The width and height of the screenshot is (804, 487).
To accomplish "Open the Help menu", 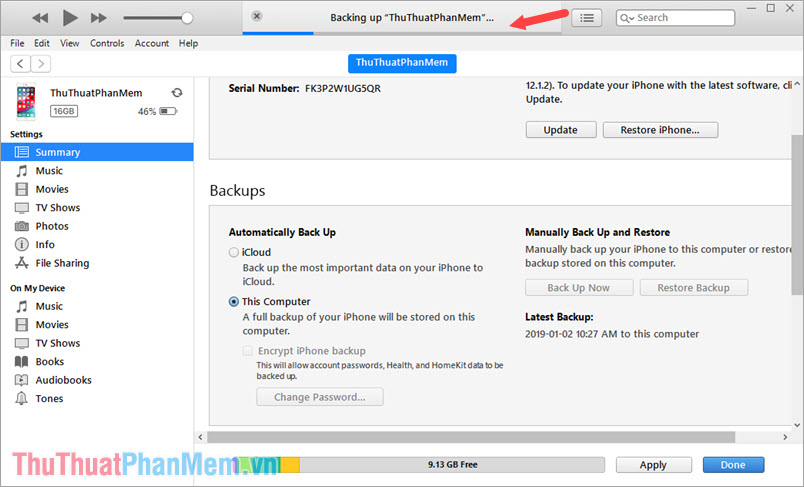I will (x=188, y=43).
